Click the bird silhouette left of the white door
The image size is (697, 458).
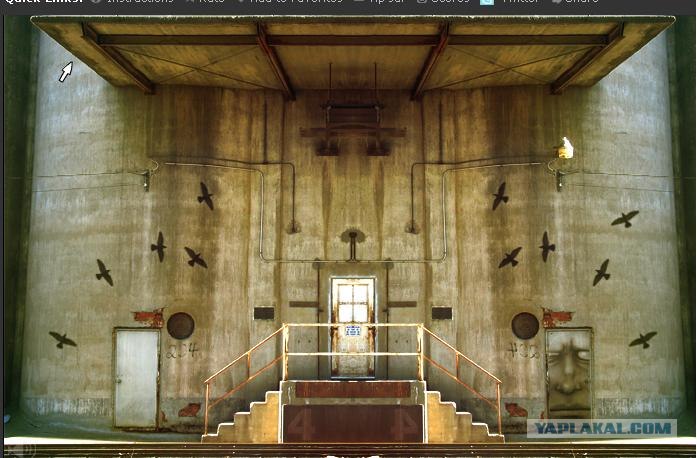point(63,340)
